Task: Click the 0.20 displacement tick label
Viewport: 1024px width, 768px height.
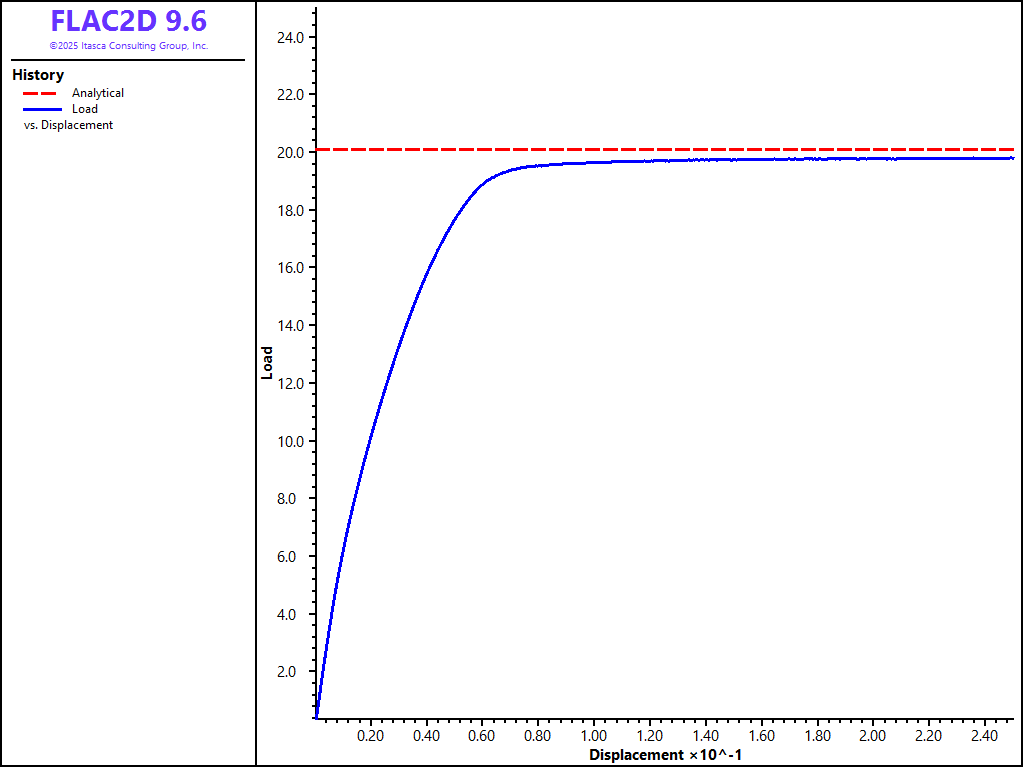Action: pyautogui.click(x=371, y=736)
